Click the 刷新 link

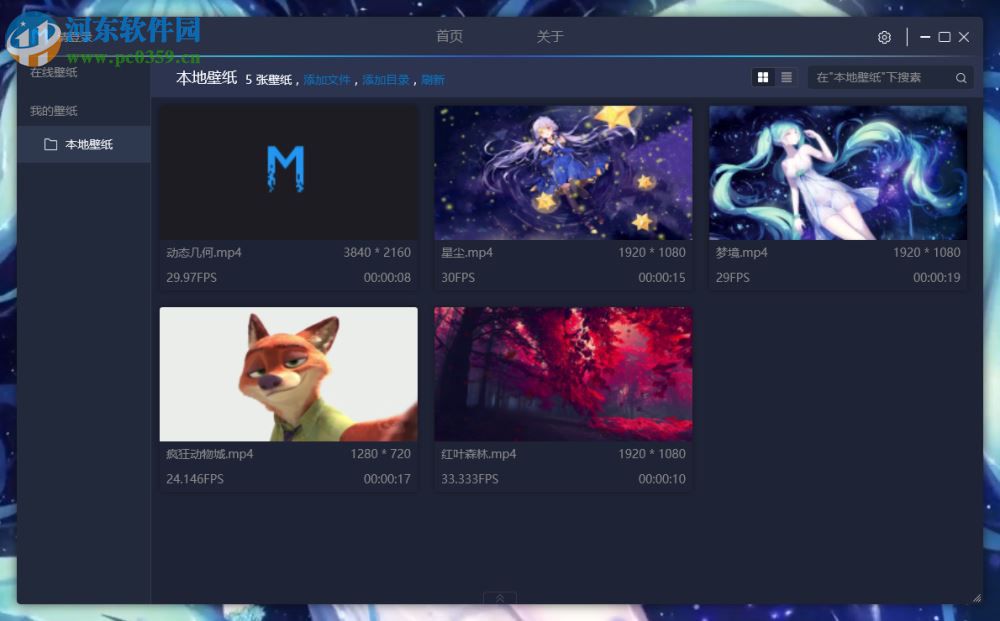[433, 80]
